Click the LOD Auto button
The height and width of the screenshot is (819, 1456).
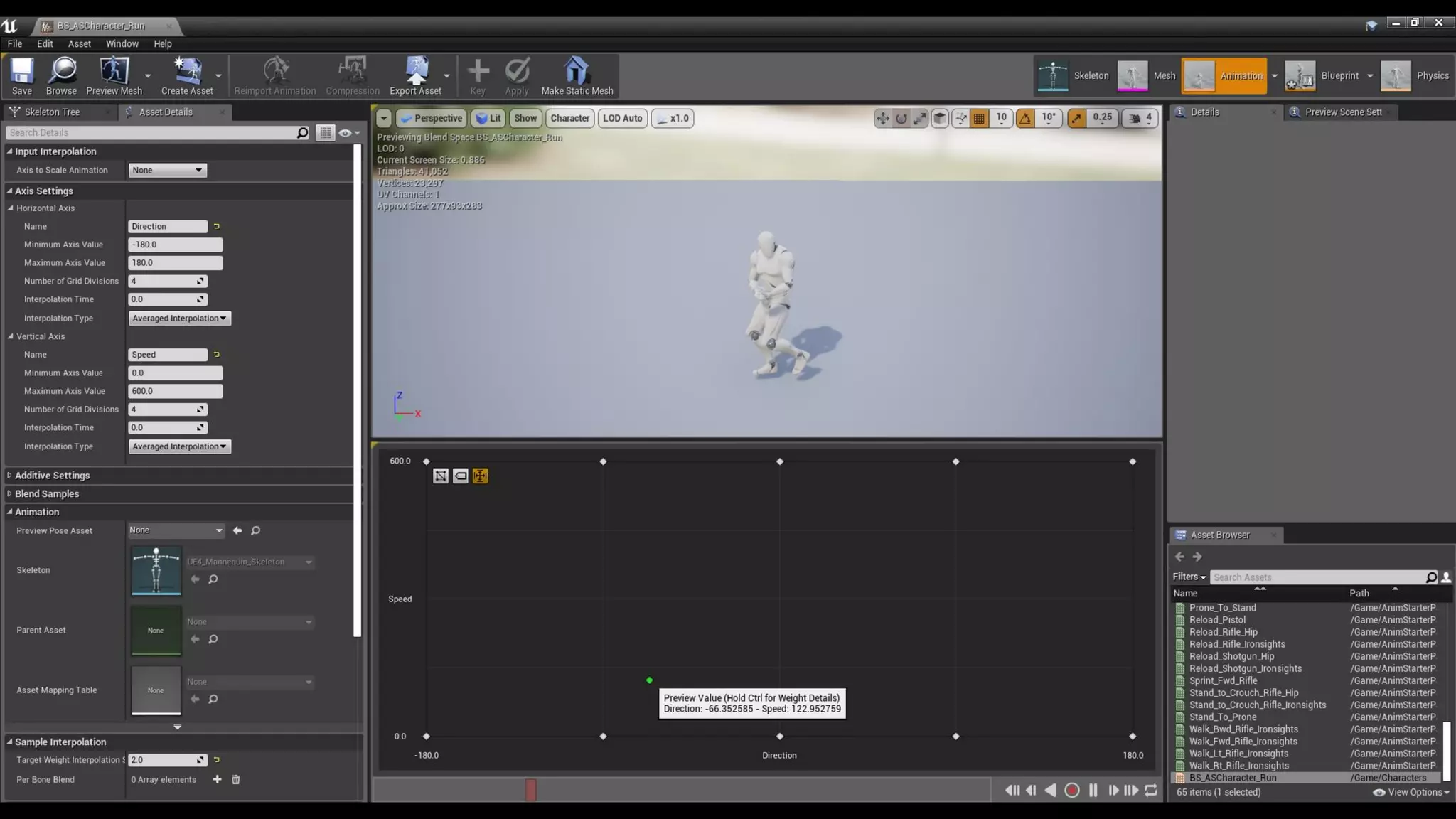pyautogui.click(x=622, y=118)
